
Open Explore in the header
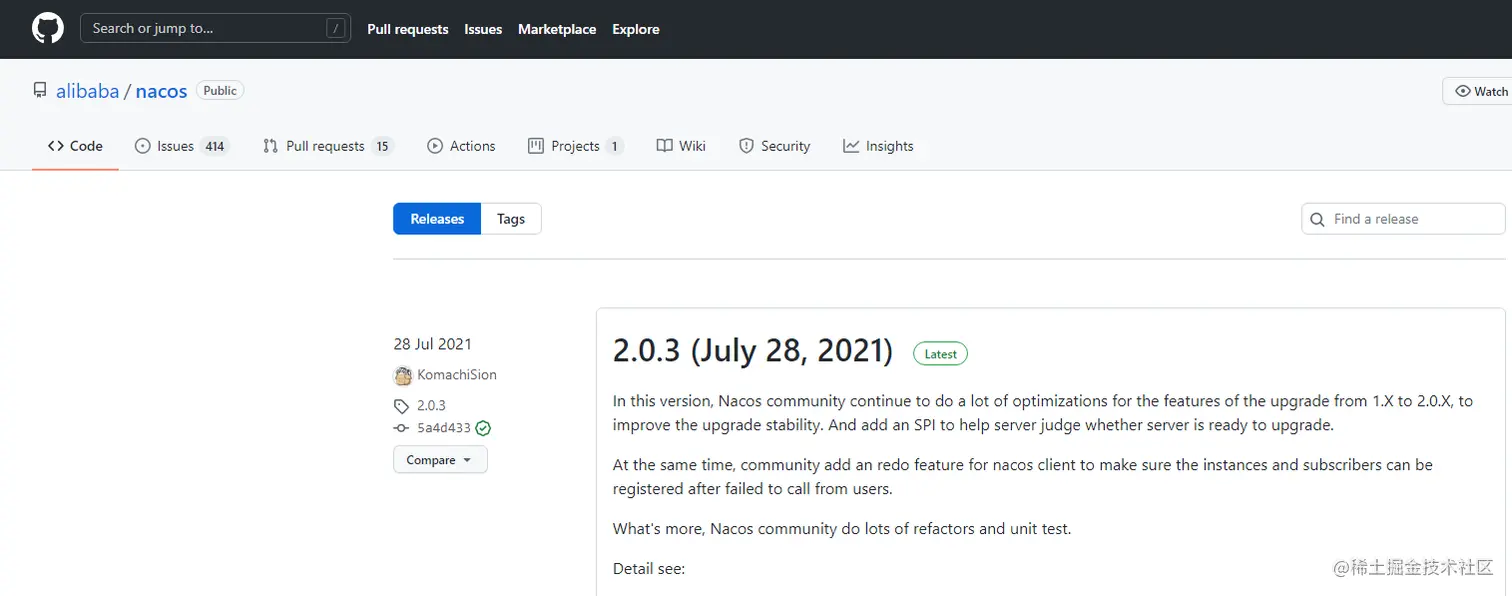pos(636,29)
